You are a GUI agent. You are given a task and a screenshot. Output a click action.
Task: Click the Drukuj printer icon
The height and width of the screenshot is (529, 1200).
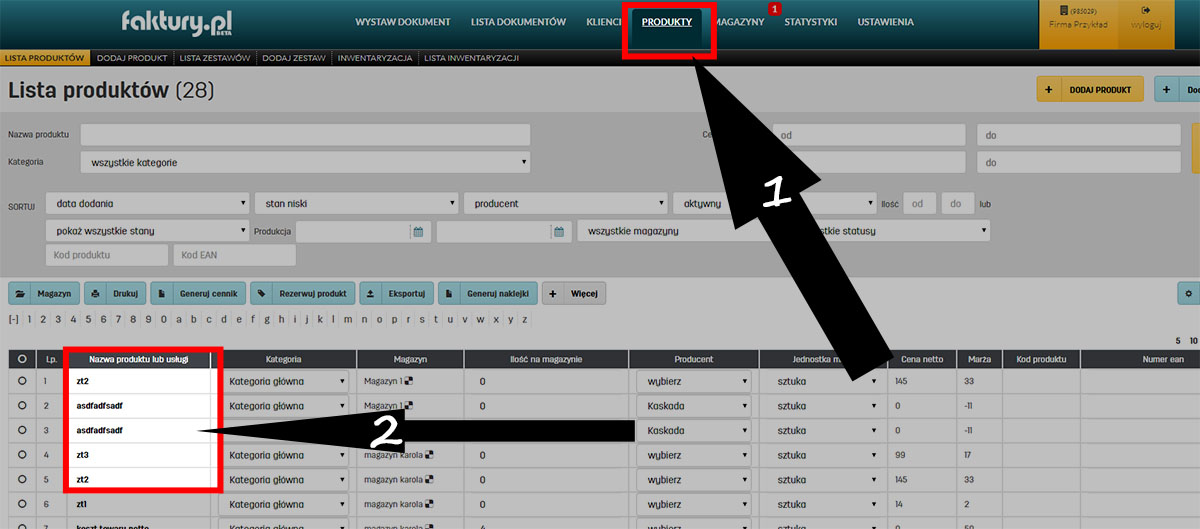coord(96,294)
